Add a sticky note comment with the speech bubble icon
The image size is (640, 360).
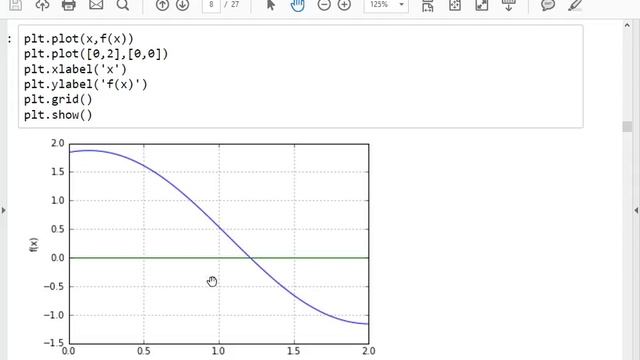[x=548, y=5]
